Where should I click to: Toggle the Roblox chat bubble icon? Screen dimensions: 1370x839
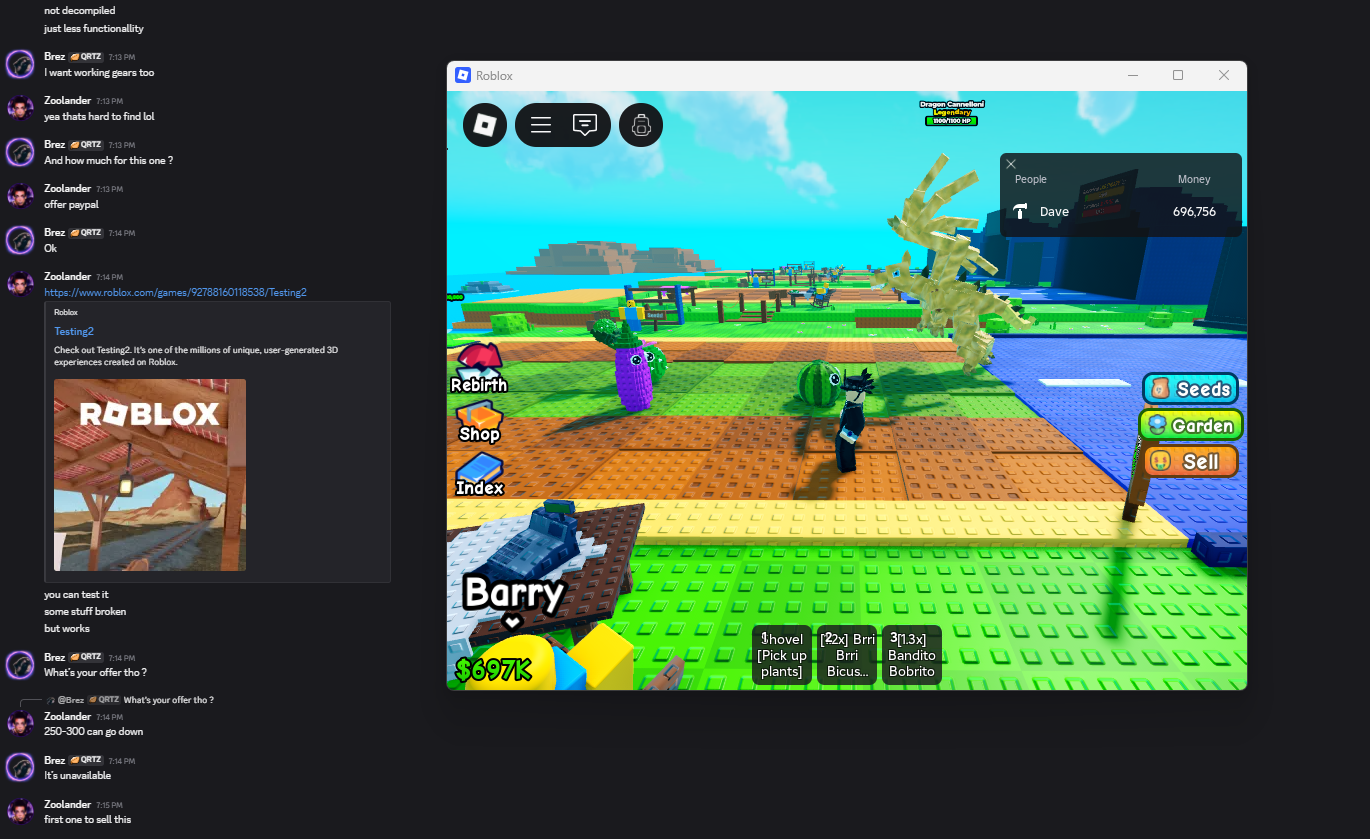[585, 125]
